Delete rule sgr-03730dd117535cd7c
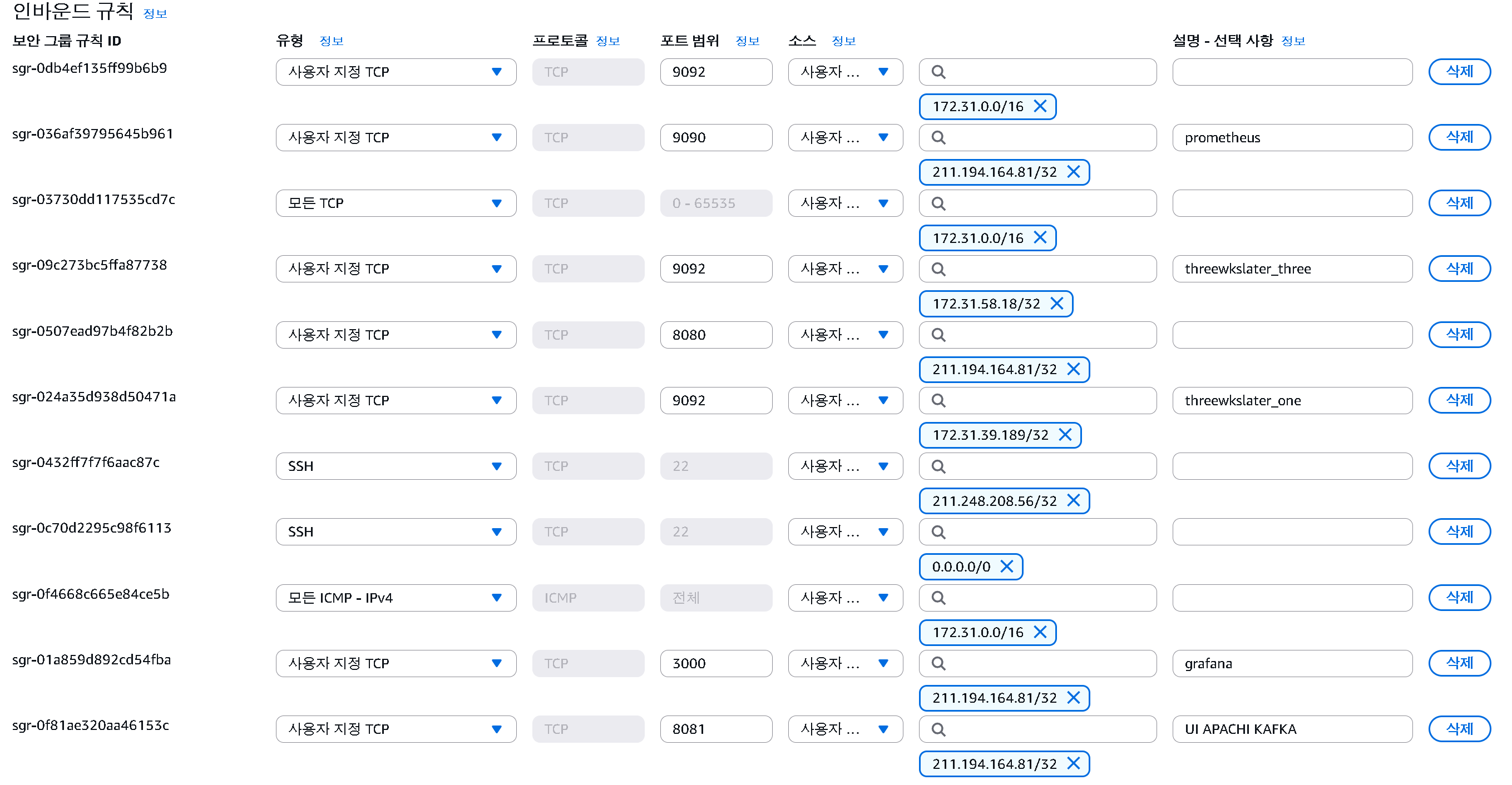Viewport: 1512px width, 785px height. pos(1459,203)
